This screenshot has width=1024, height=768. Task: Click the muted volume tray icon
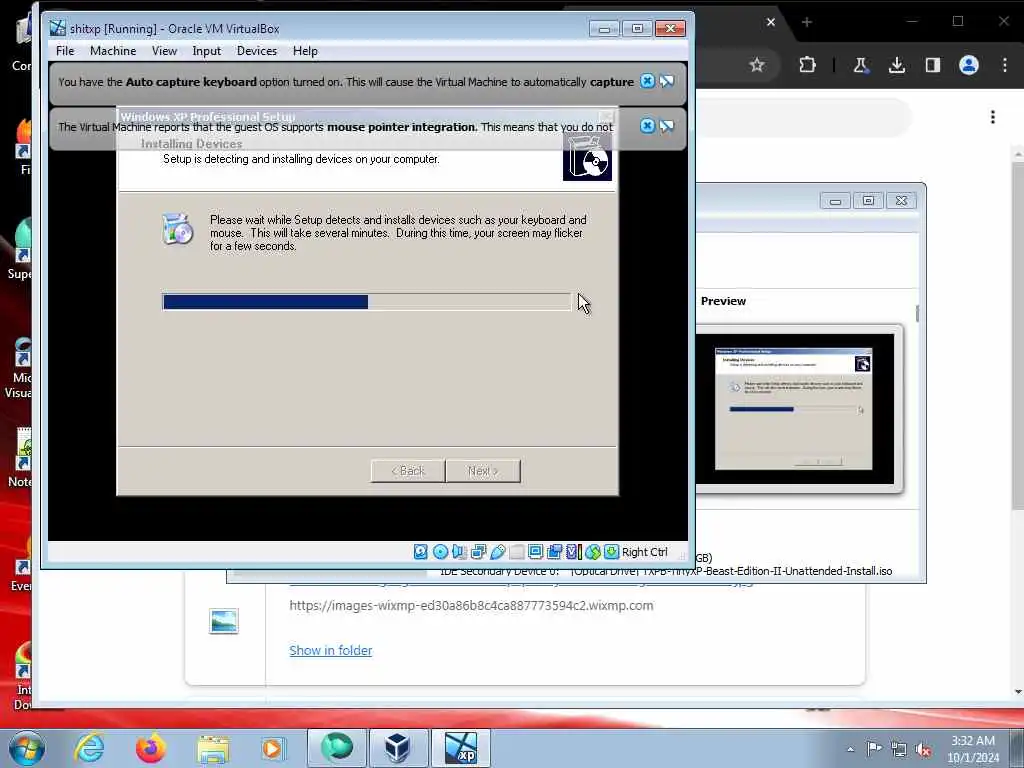(x=923, y=750)
